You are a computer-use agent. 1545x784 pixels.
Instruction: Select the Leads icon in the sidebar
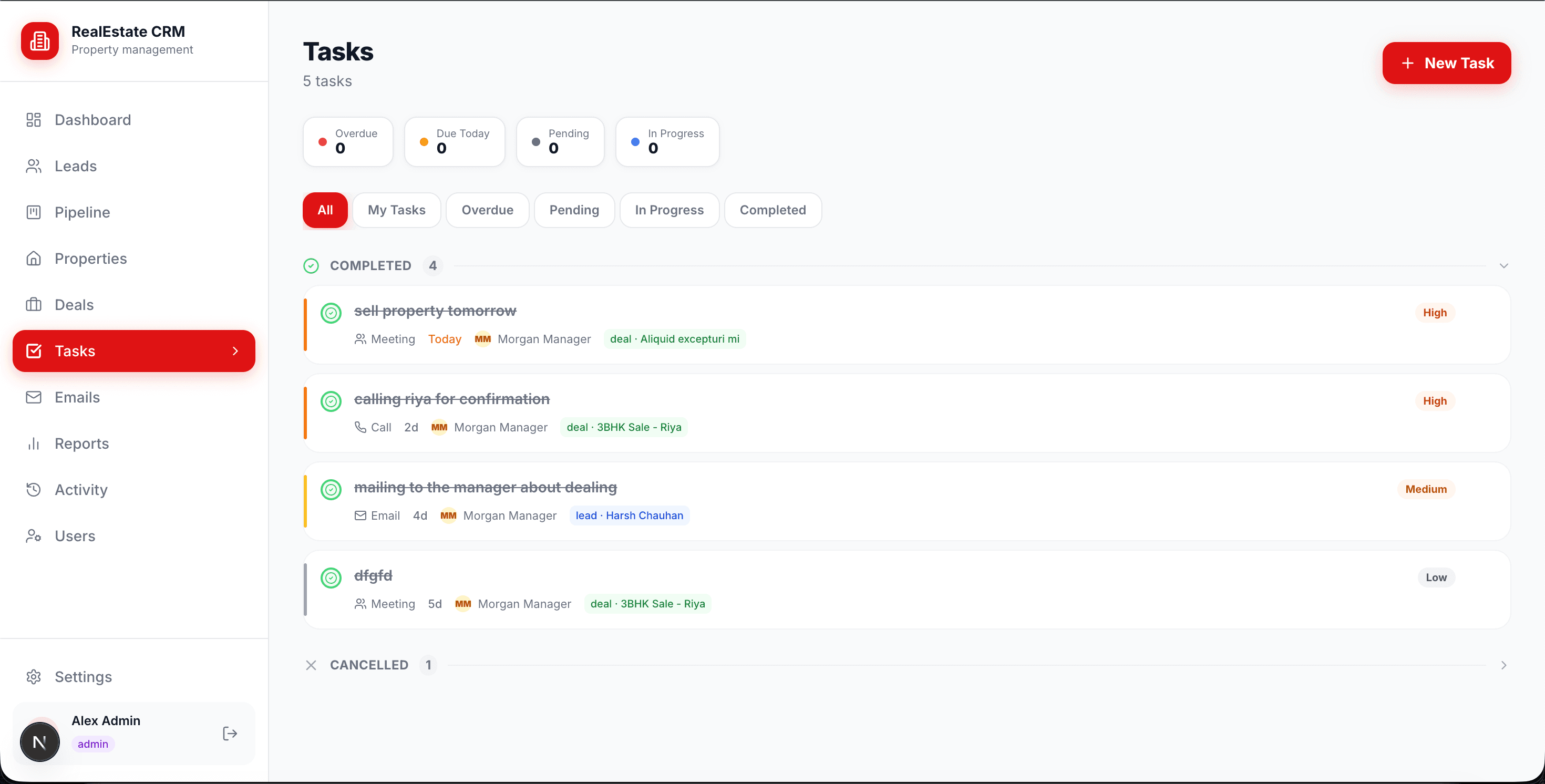[x=34, y=166]
